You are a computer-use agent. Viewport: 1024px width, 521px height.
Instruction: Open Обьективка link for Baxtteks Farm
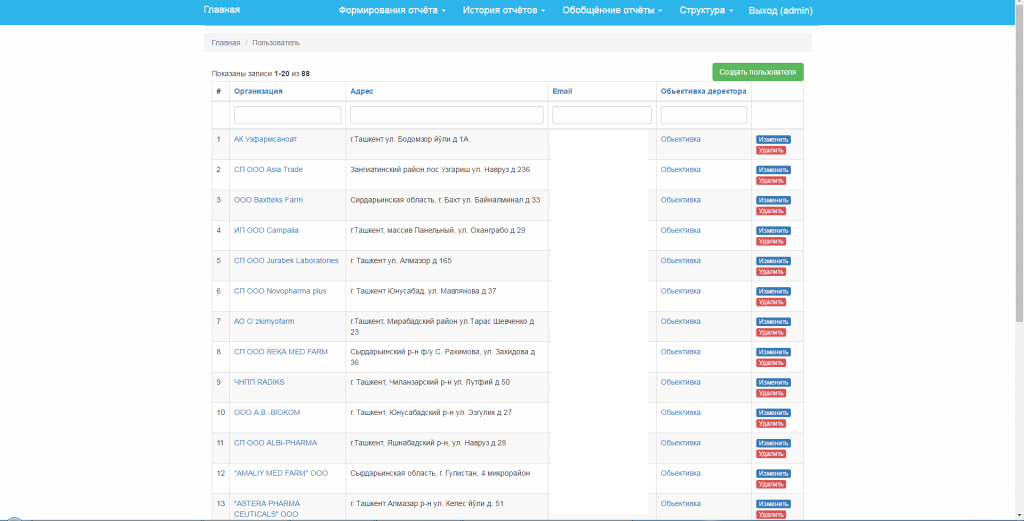pos(680,200)
